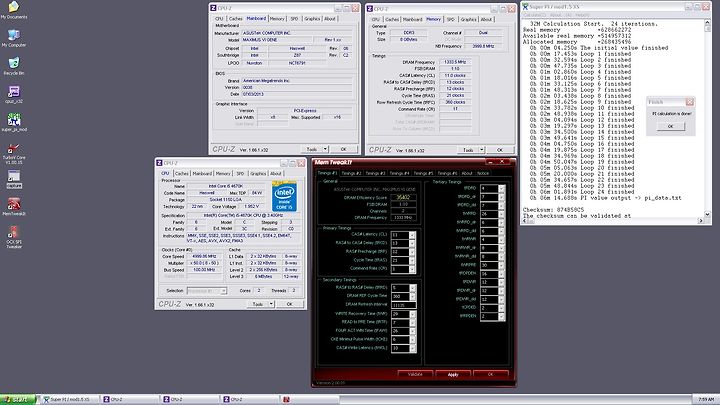Launch the OCX SPI Tweaker desktop shortcut
This screenshot has height=405, width=720.
[x=14, y=237]
